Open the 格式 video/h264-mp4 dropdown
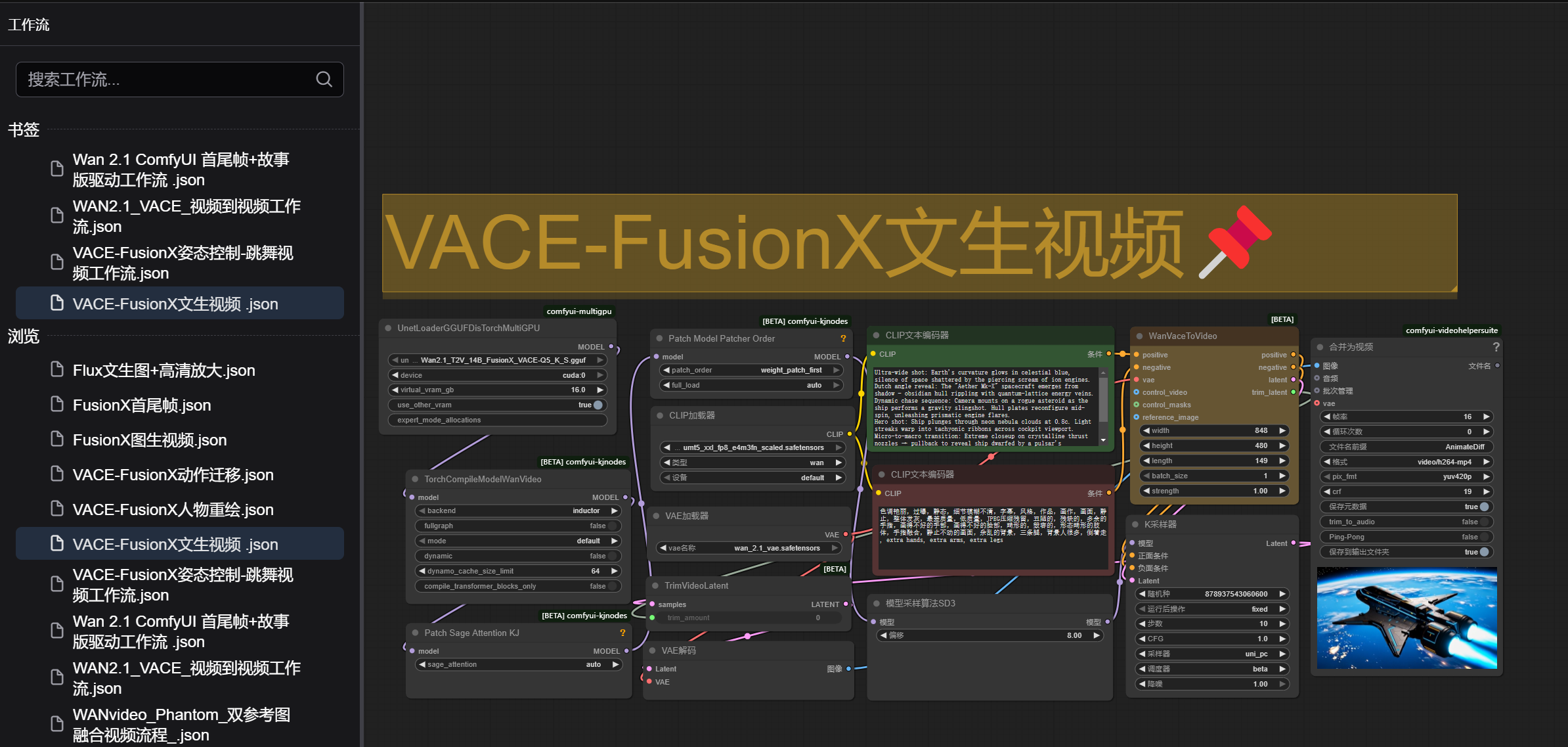The image size is (1568, 747). point(1406,462)
